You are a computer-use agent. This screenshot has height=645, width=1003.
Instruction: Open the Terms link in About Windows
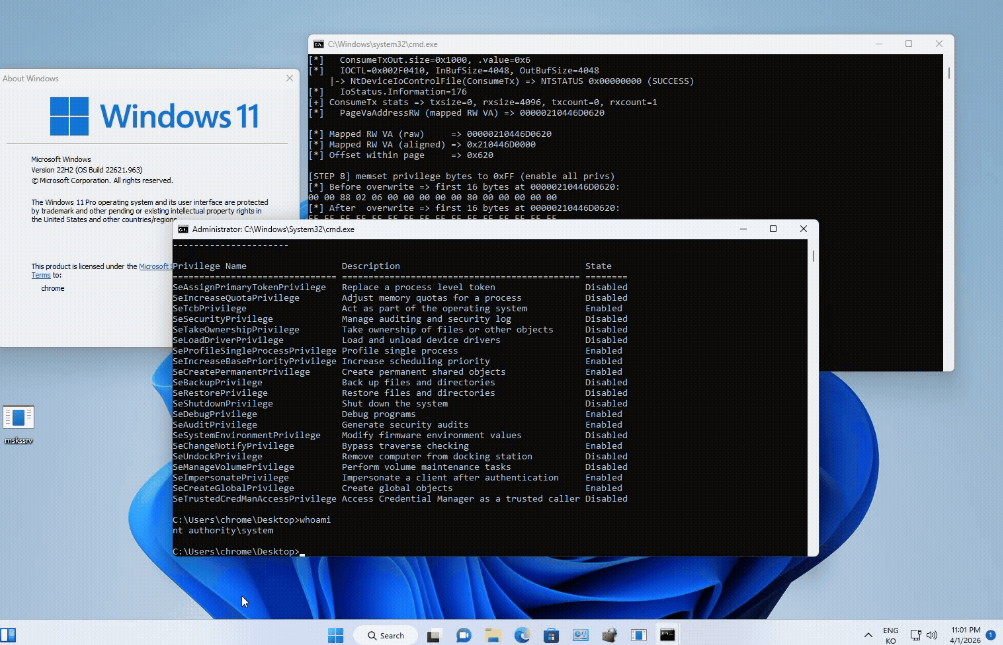coord(41,275)
